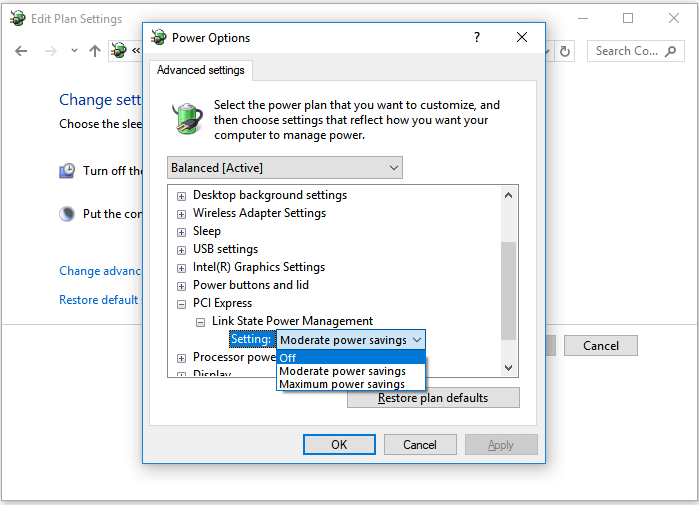Close the Power Options dialog

point(521,37)
